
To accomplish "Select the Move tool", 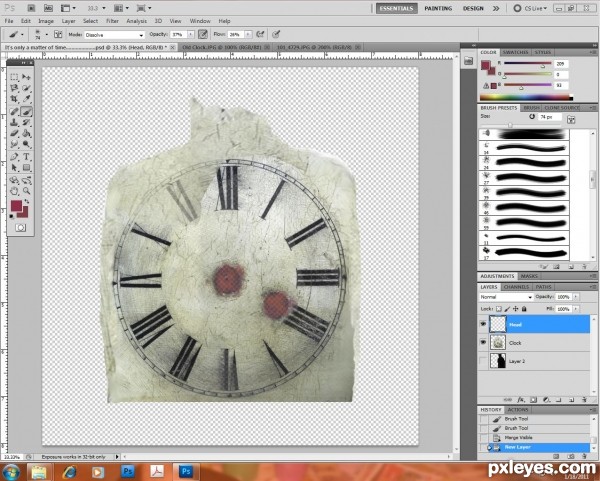I will tap(26, 77).
